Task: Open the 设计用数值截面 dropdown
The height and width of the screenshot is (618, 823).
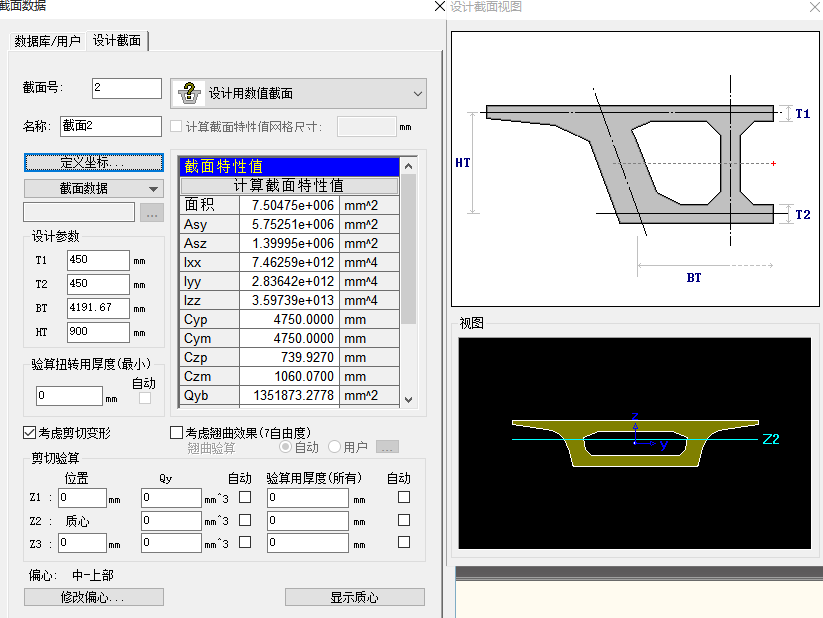Action: [x=298, y=93]
